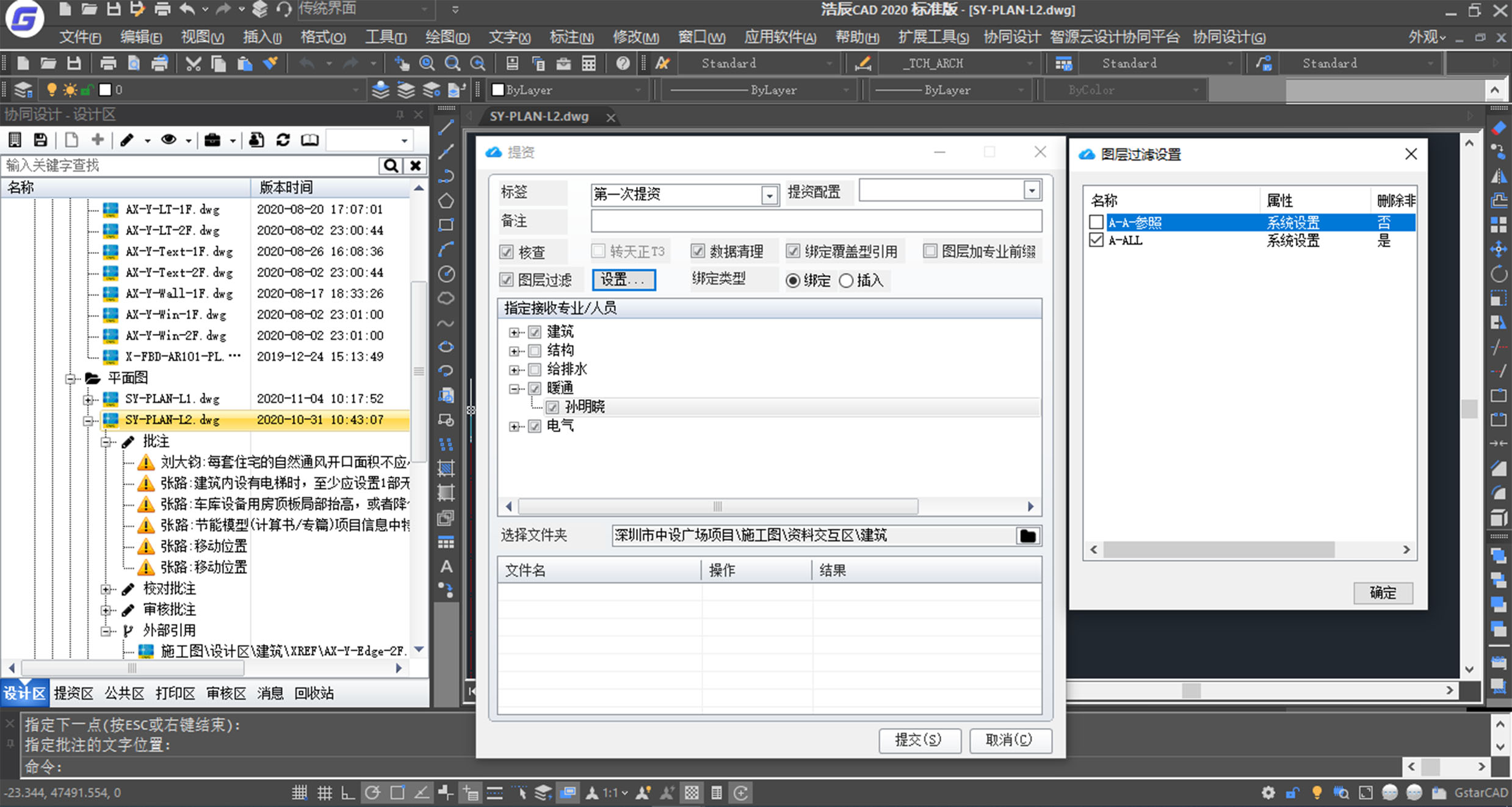Check the A-A-参照 layer checkbox
The image size is (1512, 807).
click(1096, 222)
